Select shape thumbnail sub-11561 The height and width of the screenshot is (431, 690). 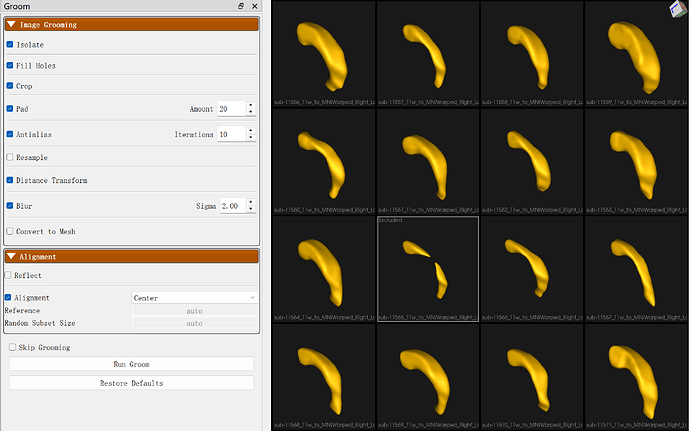(428, 162)
